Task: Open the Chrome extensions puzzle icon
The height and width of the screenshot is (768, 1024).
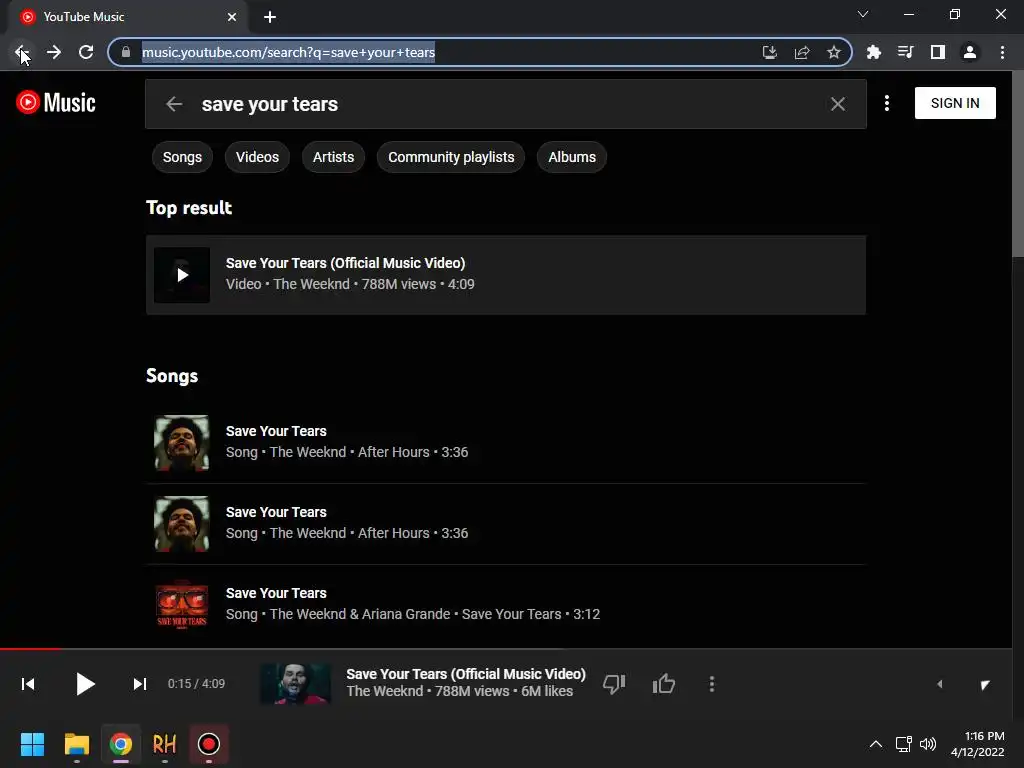Action: point(874,52)
